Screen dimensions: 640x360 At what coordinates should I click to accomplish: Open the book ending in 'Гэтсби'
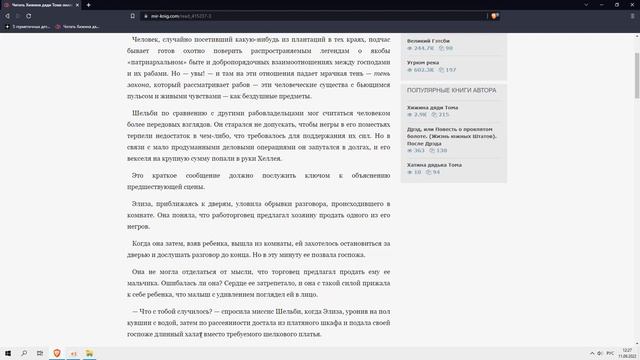(428, 41)
